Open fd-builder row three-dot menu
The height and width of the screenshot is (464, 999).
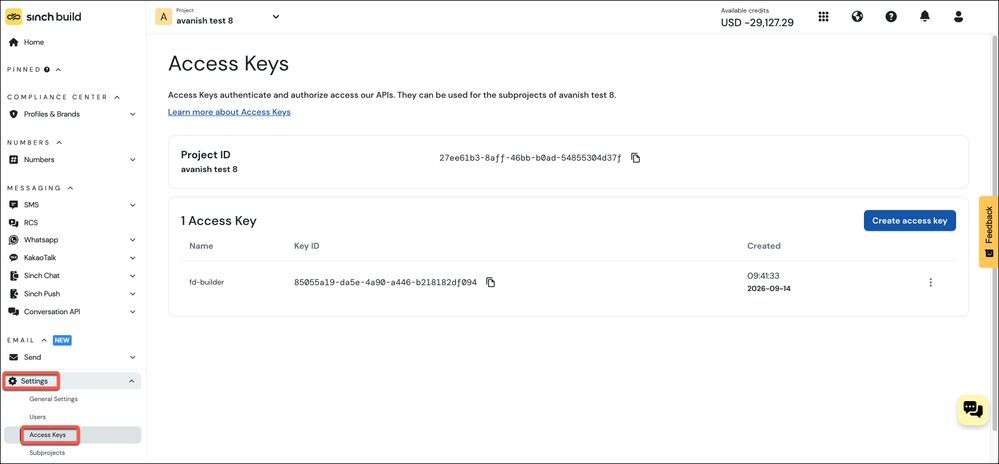point(931,282)
